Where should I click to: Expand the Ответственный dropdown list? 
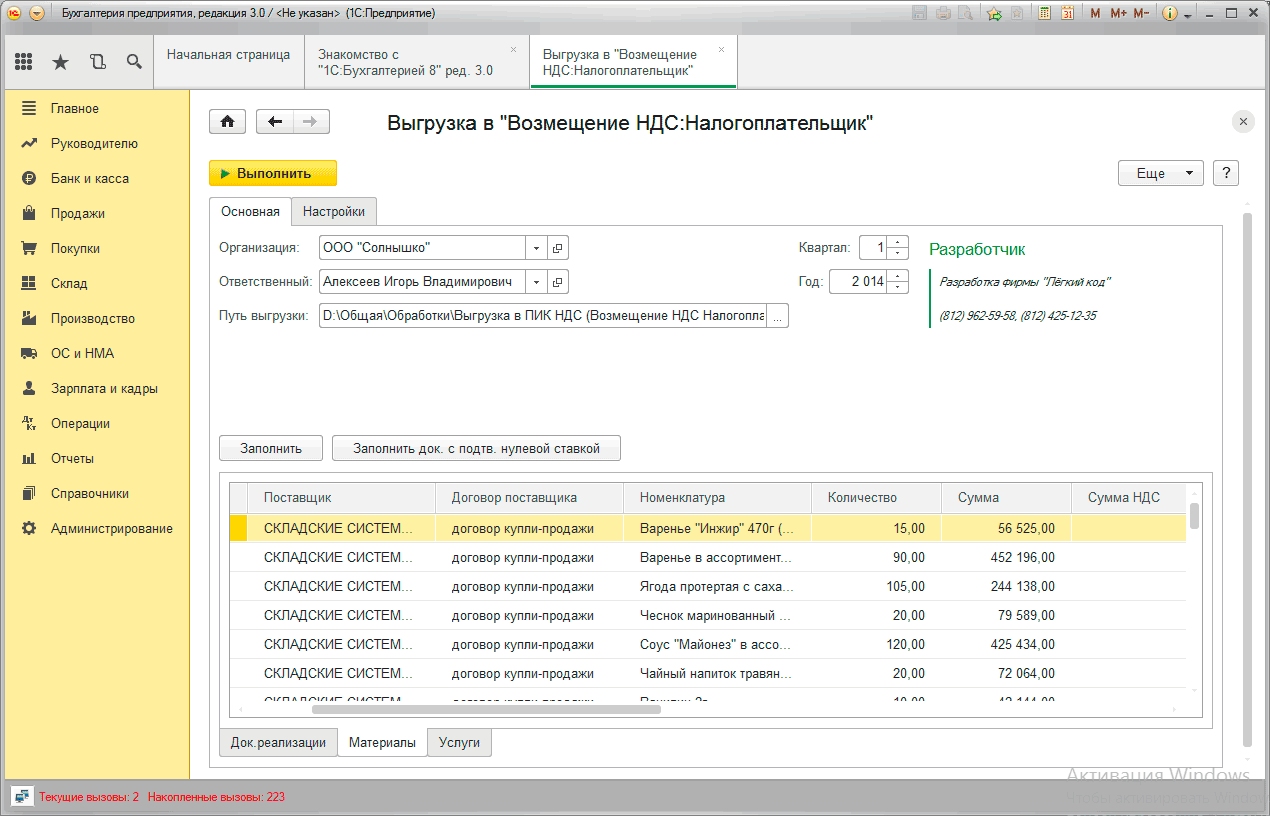coord(537,282)
